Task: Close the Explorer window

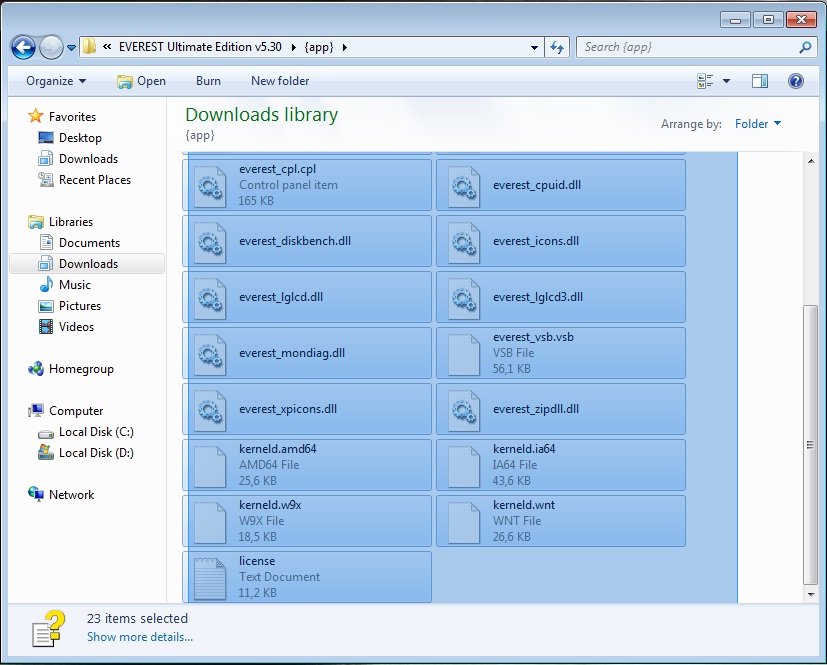Action: click(801, 20)
